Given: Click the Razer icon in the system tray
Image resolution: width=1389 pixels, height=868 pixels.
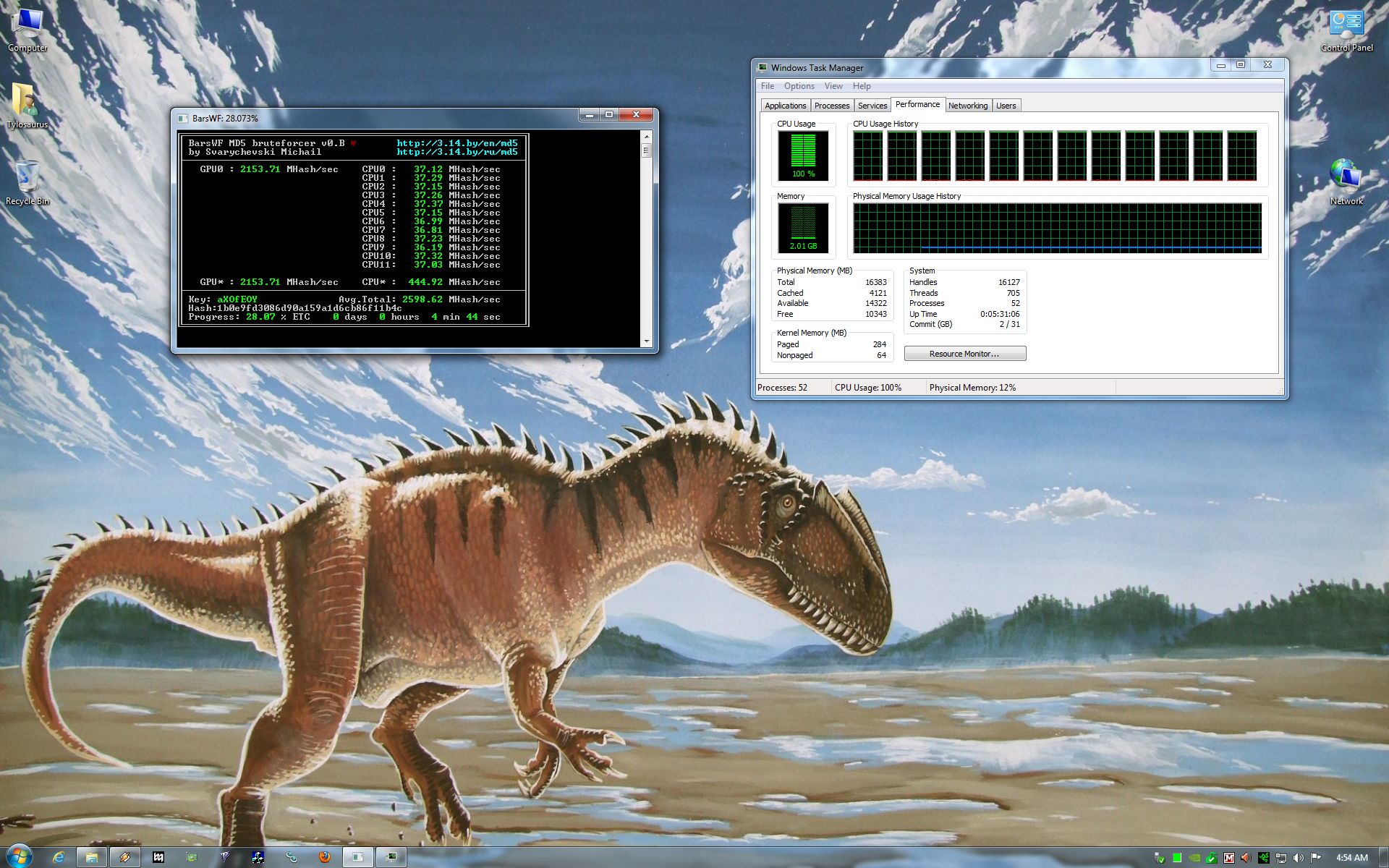Looking at the screenshot, I should pyautogui.click(x=1264, y=858).
